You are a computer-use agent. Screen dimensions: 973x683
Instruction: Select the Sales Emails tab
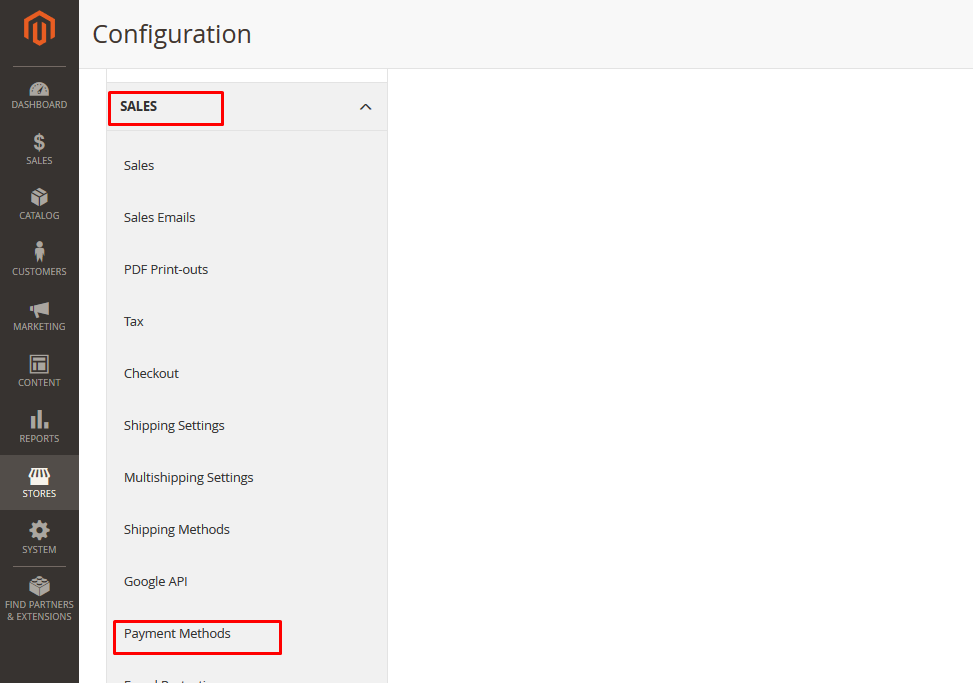coord(159,218)
